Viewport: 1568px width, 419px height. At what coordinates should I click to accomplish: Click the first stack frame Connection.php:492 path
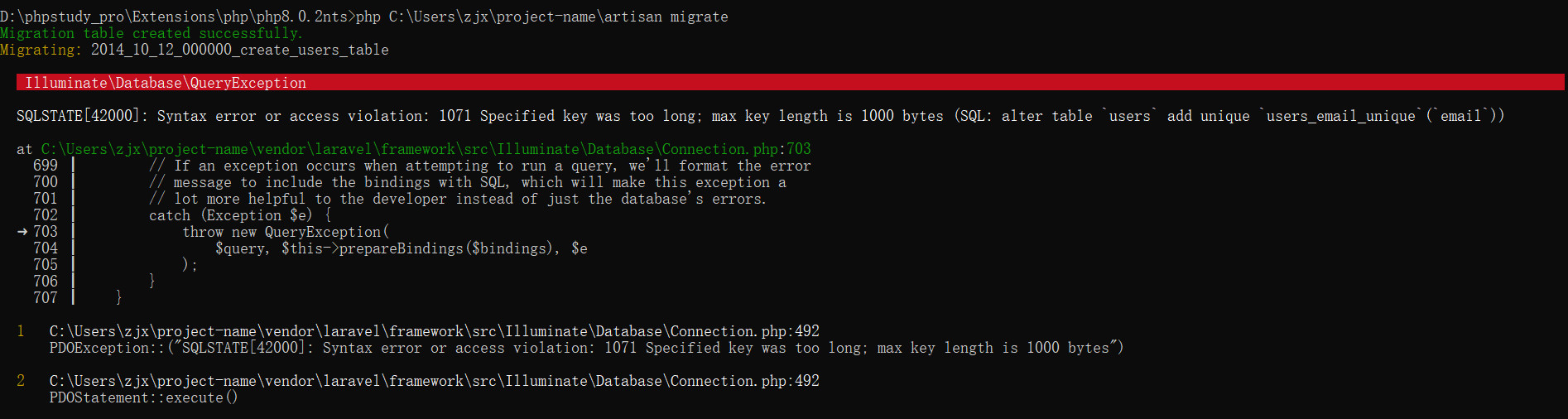click(434, 331)
